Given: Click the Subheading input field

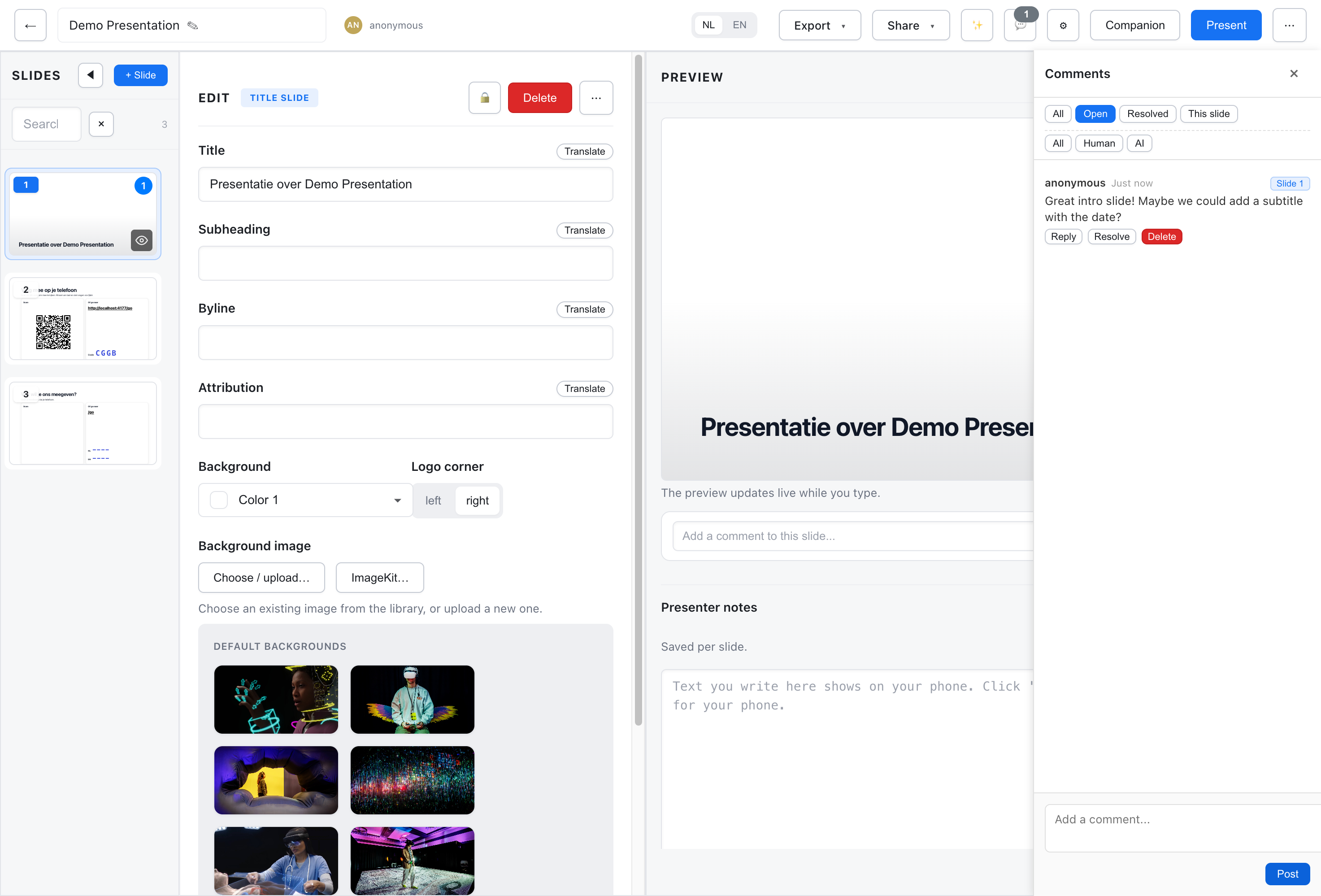Looking at the screenshot, I should click(x=405, y=263).
